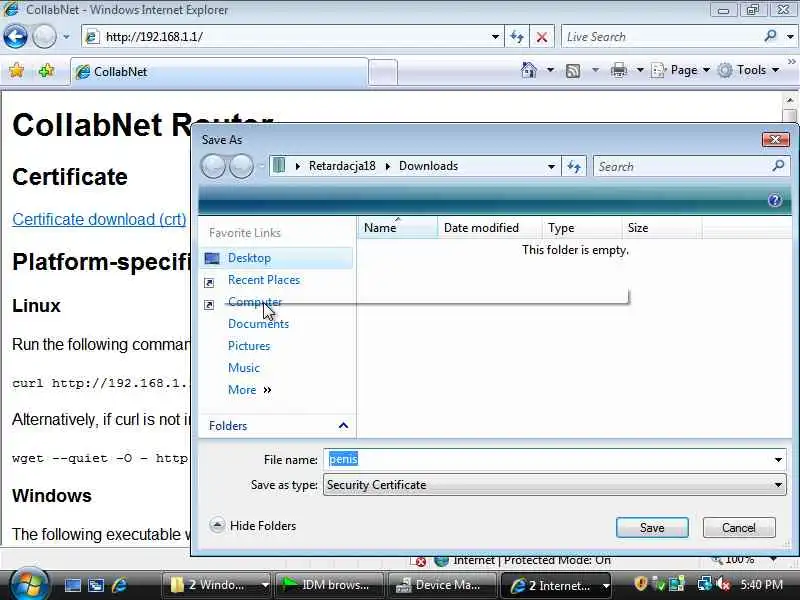Collapse with Hide Folders button
This screenshot has height=600, width=800.
[x=253, y=526]
